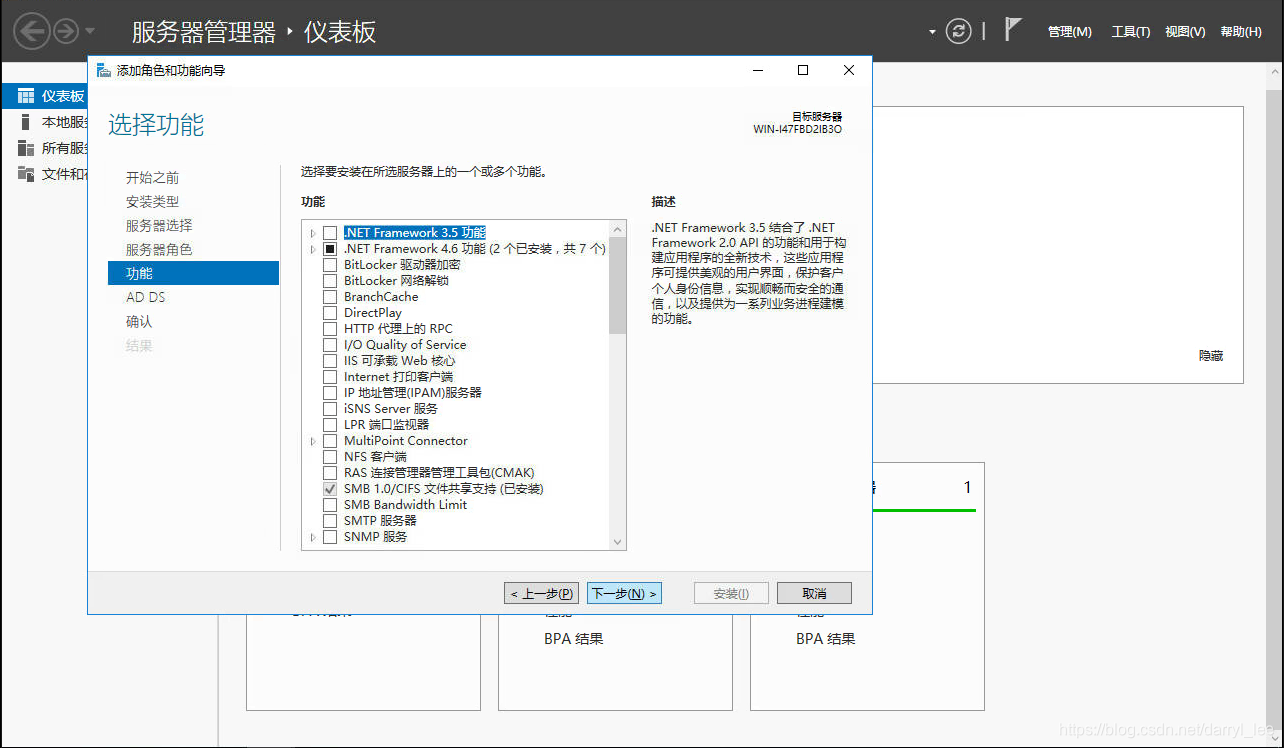Check BitLocker 网络解锁 checkbox
The height and width of the screenshot is (748, 1284).
pos(330,281)
